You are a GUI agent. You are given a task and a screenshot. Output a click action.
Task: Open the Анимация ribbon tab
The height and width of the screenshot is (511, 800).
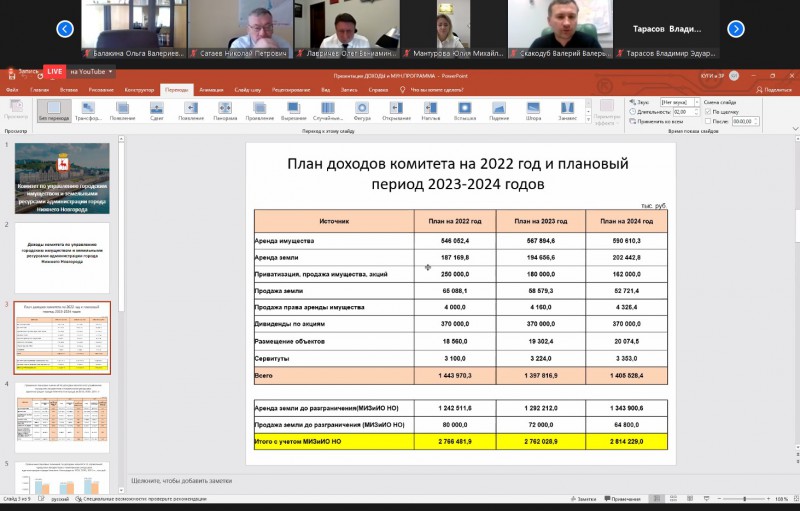tap(211, 89)
